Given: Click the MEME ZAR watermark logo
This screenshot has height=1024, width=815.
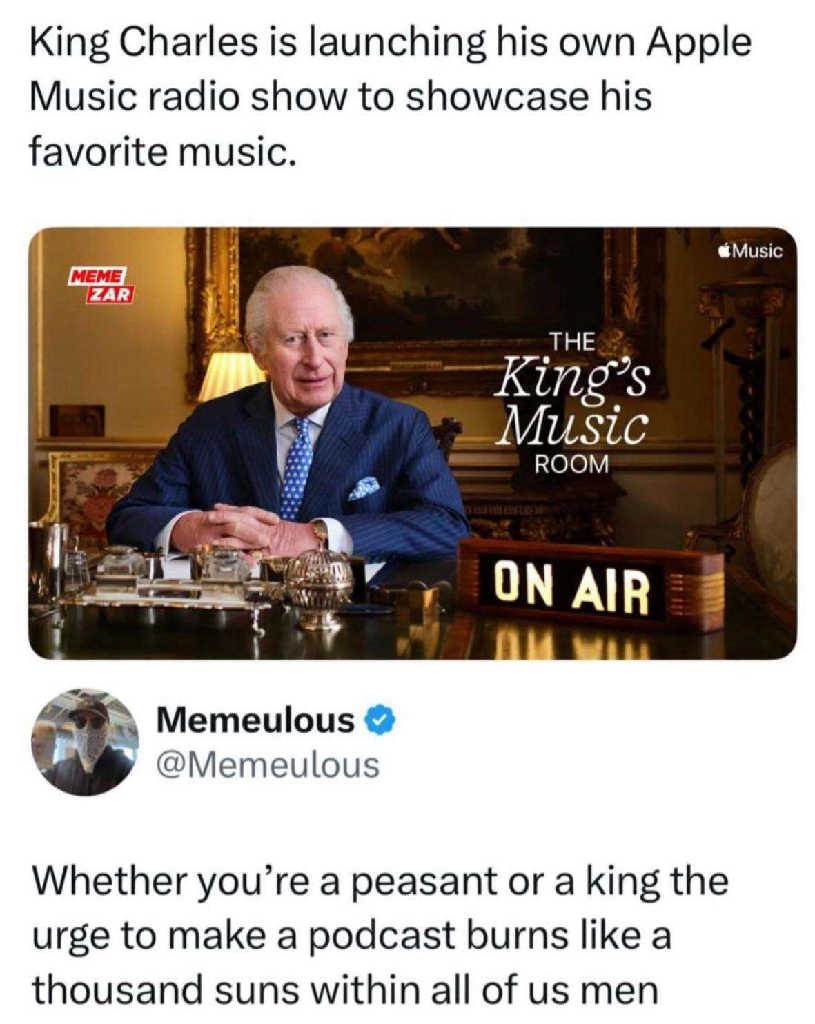Looking at the screenshot, I should pos(101,285).
